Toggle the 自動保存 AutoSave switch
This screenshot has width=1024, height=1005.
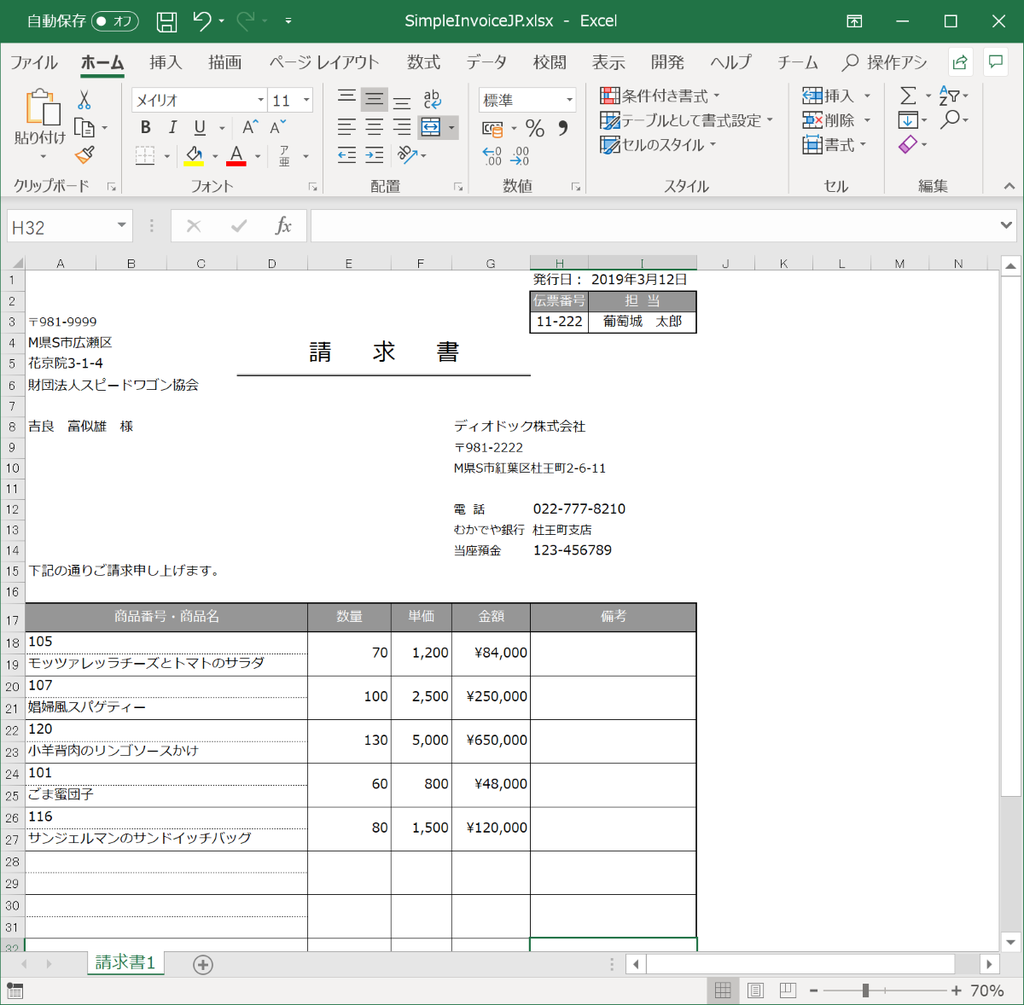[116, 22]
